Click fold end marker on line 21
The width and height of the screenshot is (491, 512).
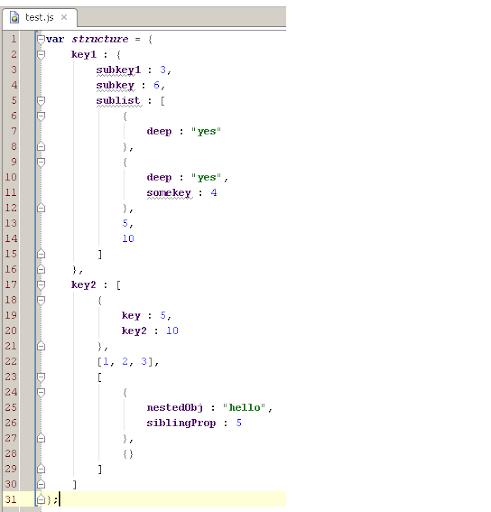[41, 346]
